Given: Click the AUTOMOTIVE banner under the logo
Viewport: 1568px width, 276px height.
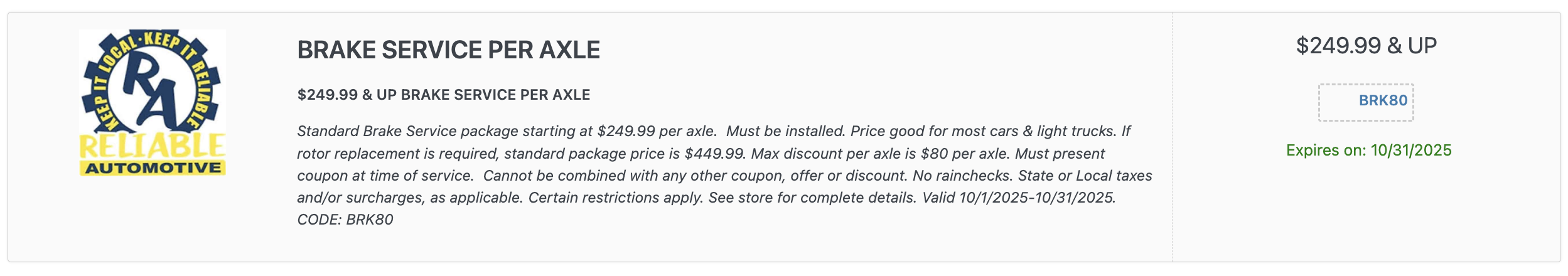Looking at the screenshot, I should click(x=153, y=168).
